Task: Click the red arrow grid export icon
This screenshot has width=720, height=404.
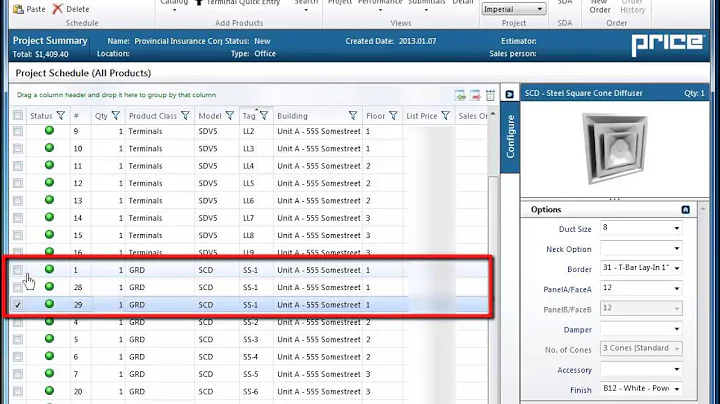Action: point(475,95)
